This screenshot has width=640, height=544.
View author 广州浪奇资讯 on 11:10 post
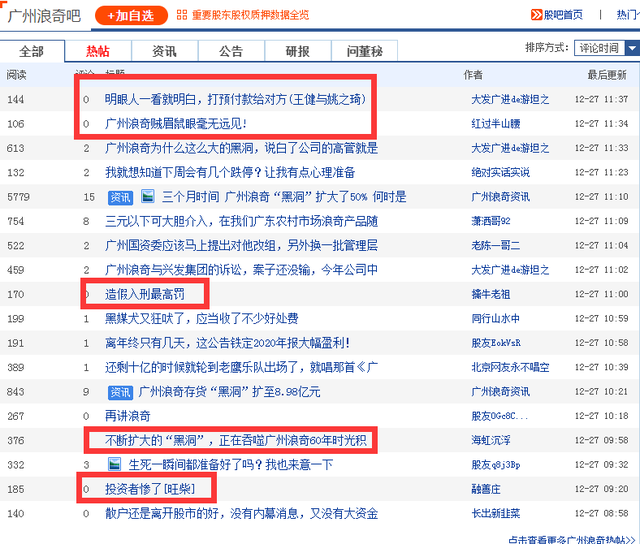pos(500,197)
